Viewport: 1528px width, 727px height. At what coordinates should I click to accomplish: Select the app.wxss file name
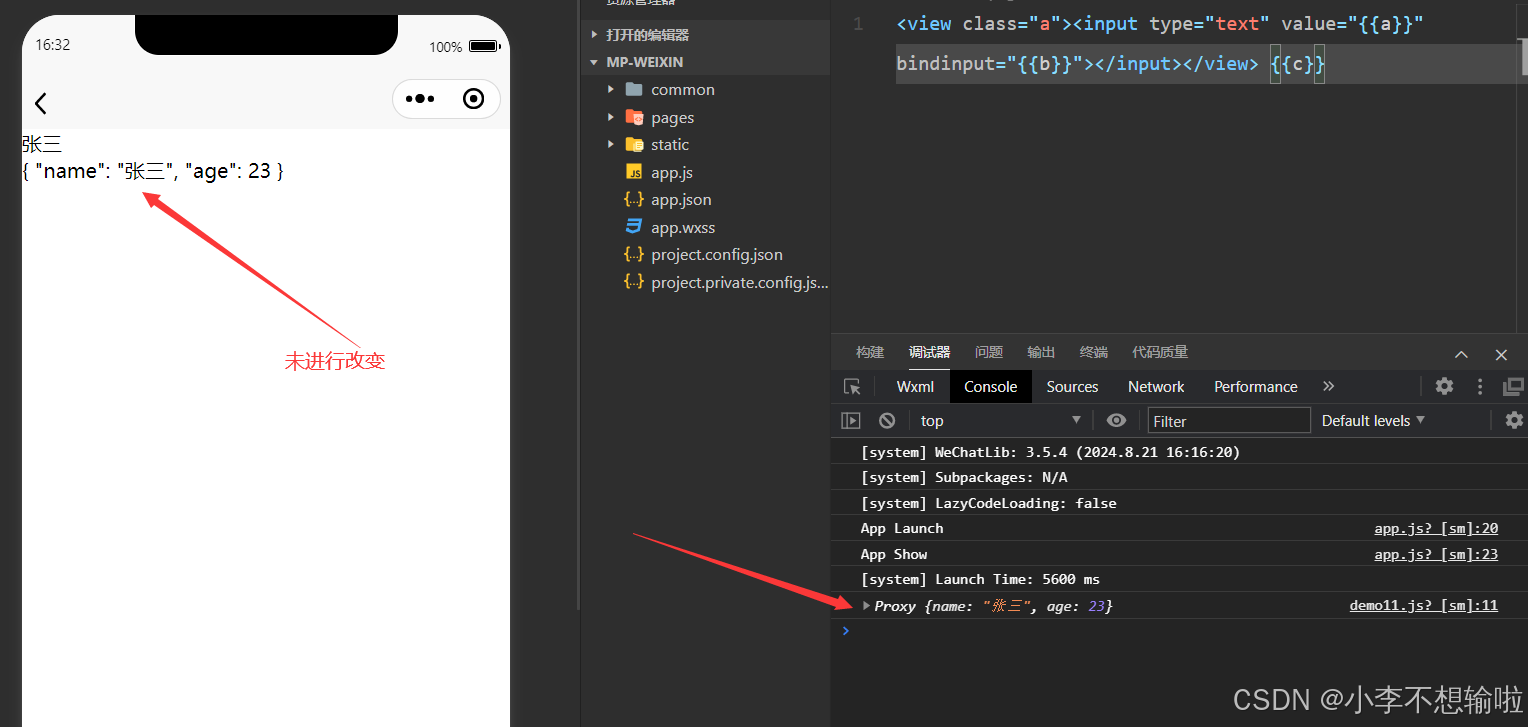pos(683,227)
